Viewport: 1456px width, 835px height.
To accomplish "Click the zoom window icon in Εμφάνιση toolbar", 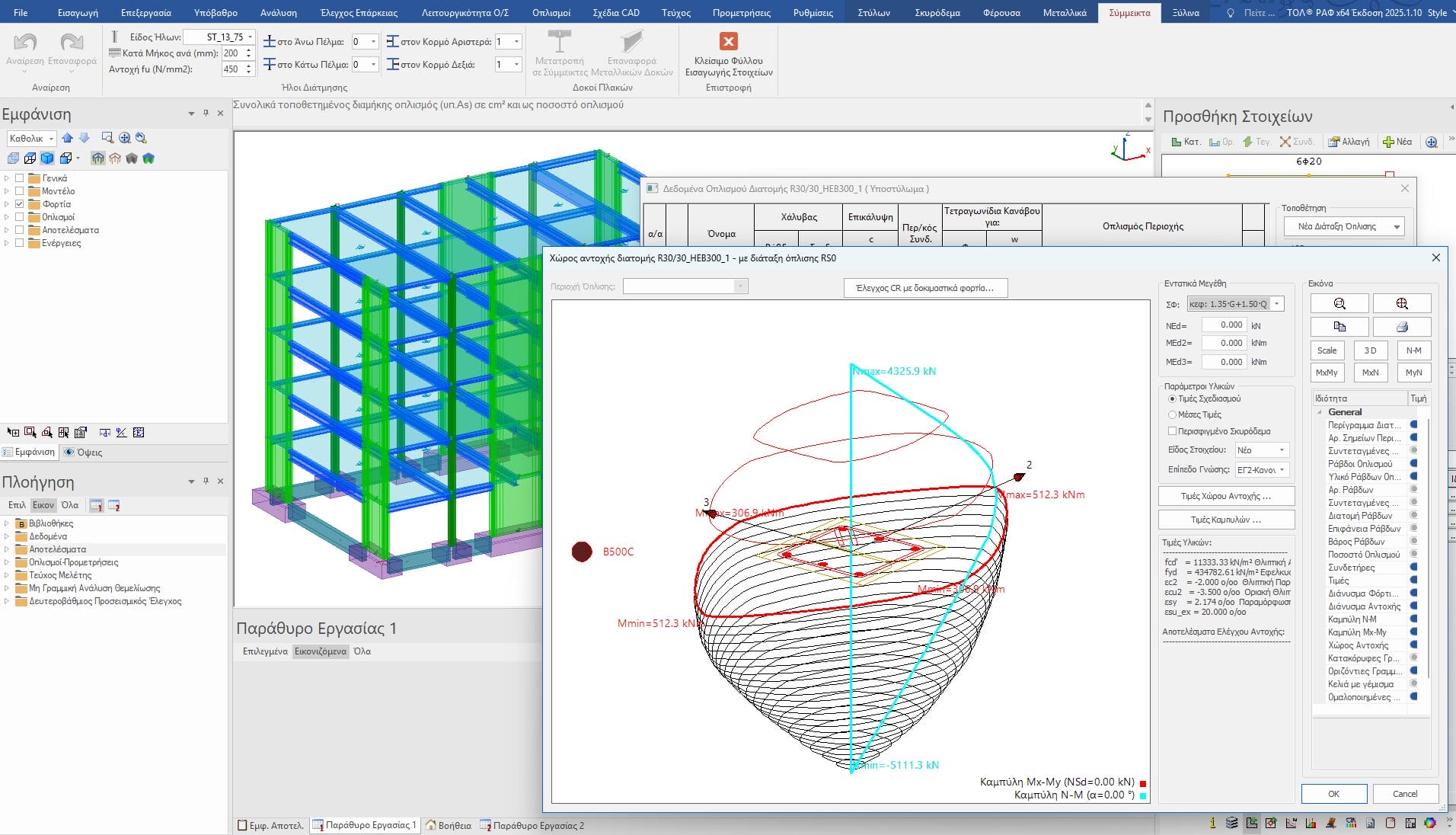I will 107,138.
